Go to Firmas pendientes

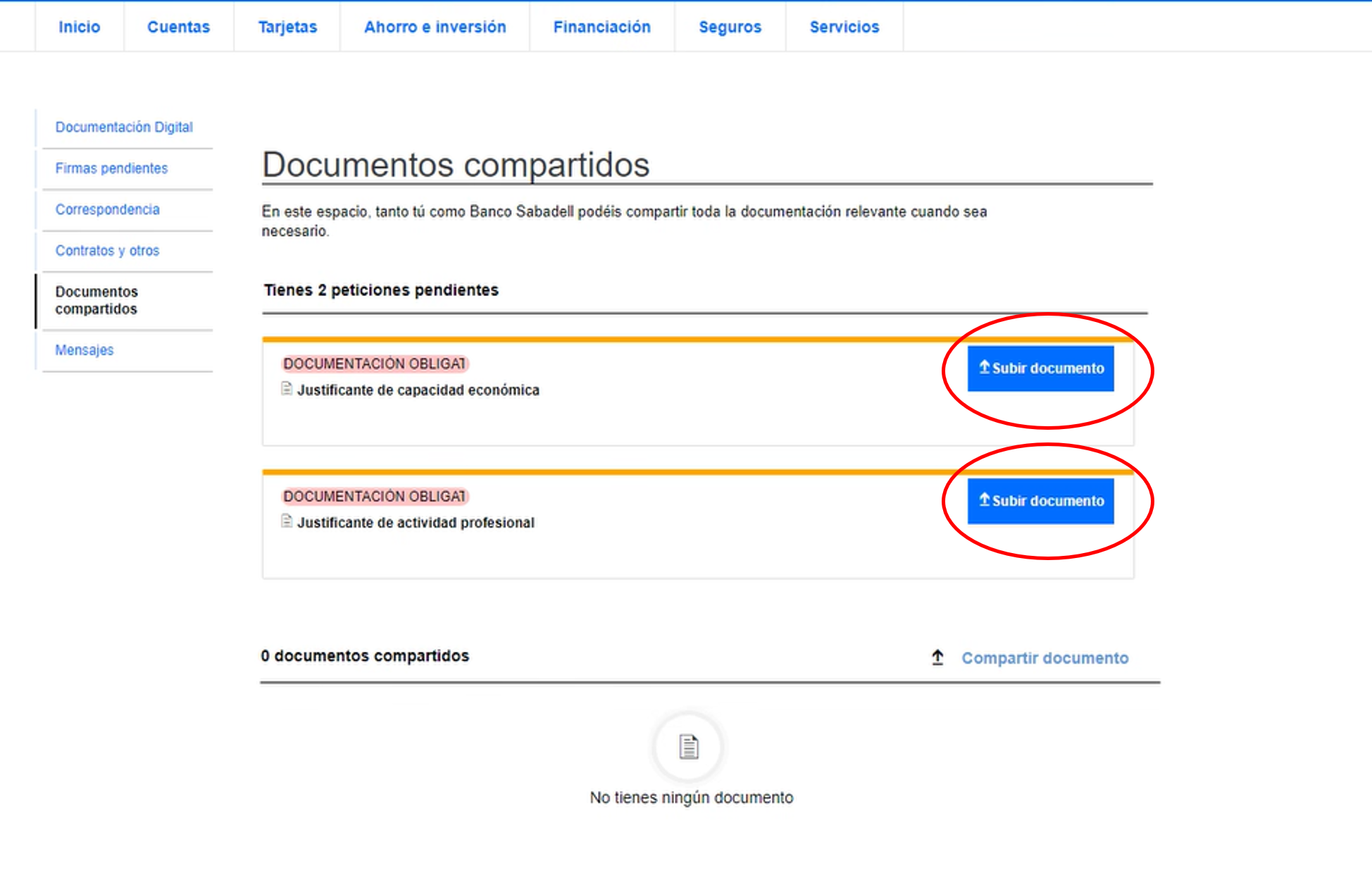coord(111,168)
